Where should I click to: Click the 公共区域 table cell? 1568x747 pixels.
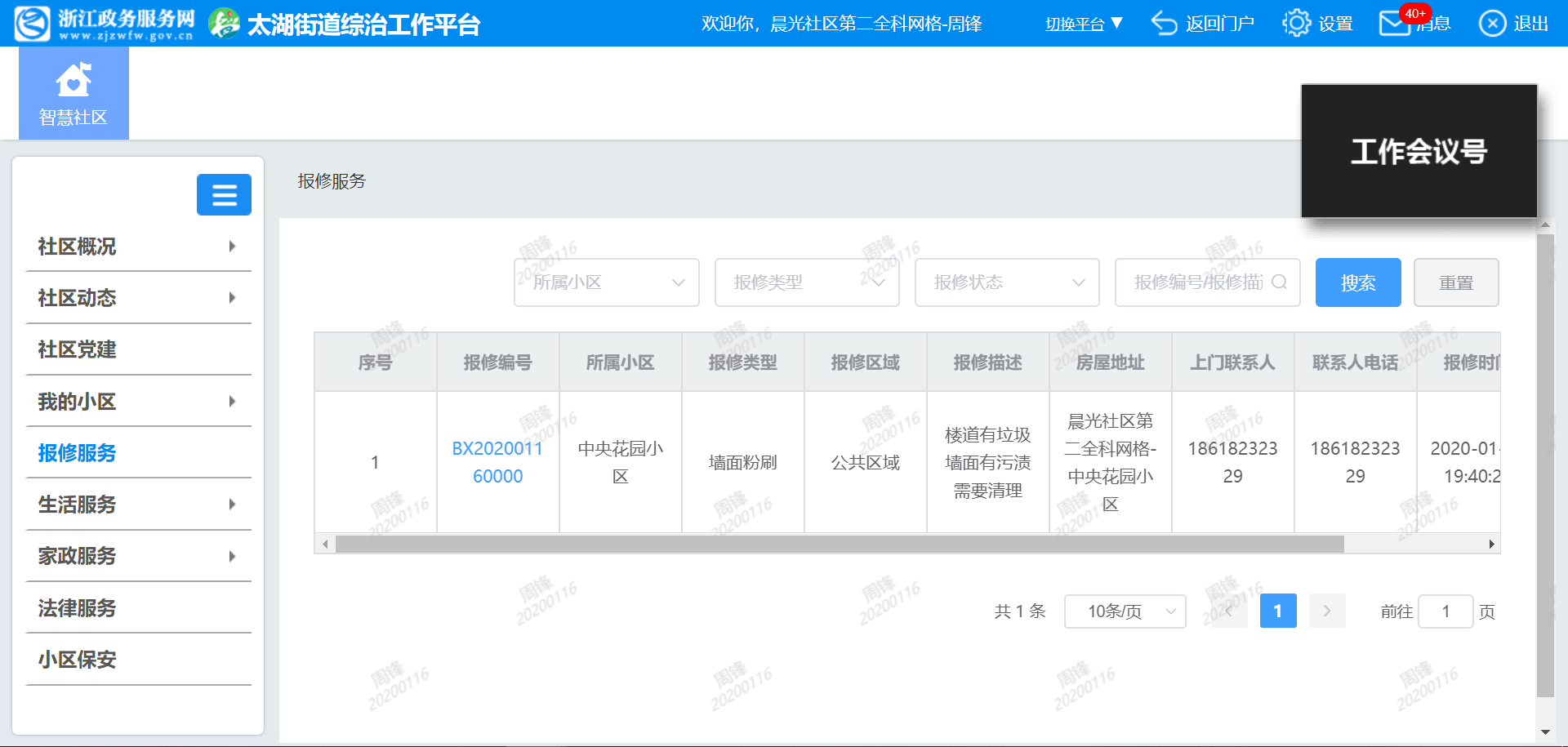tap(866, 462)
